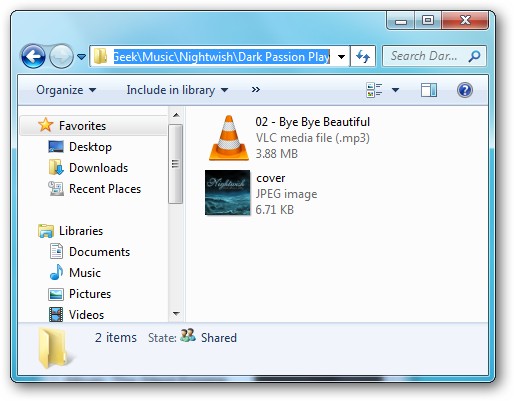Show hidden toolbar commands with the double chevron
This screenshot has width=514, height=401.
click(x=256, y=90)
